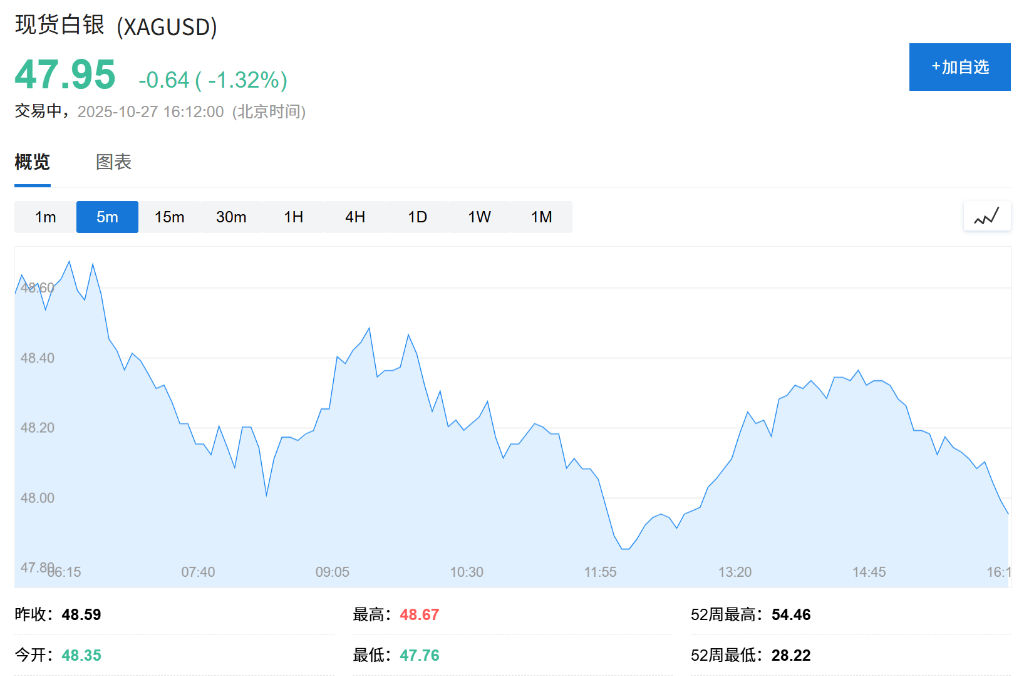1024x676 pixels.
Task: Click the 52周最高 value 54.46
Action: (x=791, y=615)
